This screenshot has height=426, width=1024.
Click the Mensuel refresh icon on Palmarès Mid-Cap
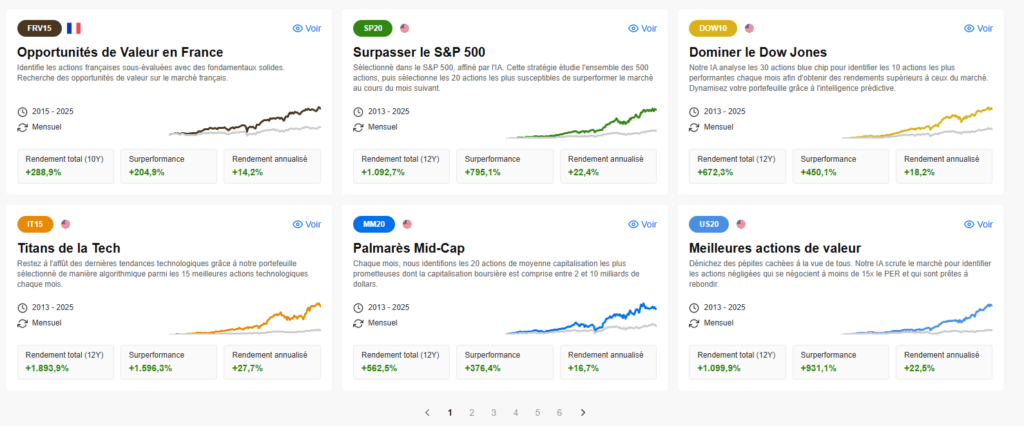[359, 323]
